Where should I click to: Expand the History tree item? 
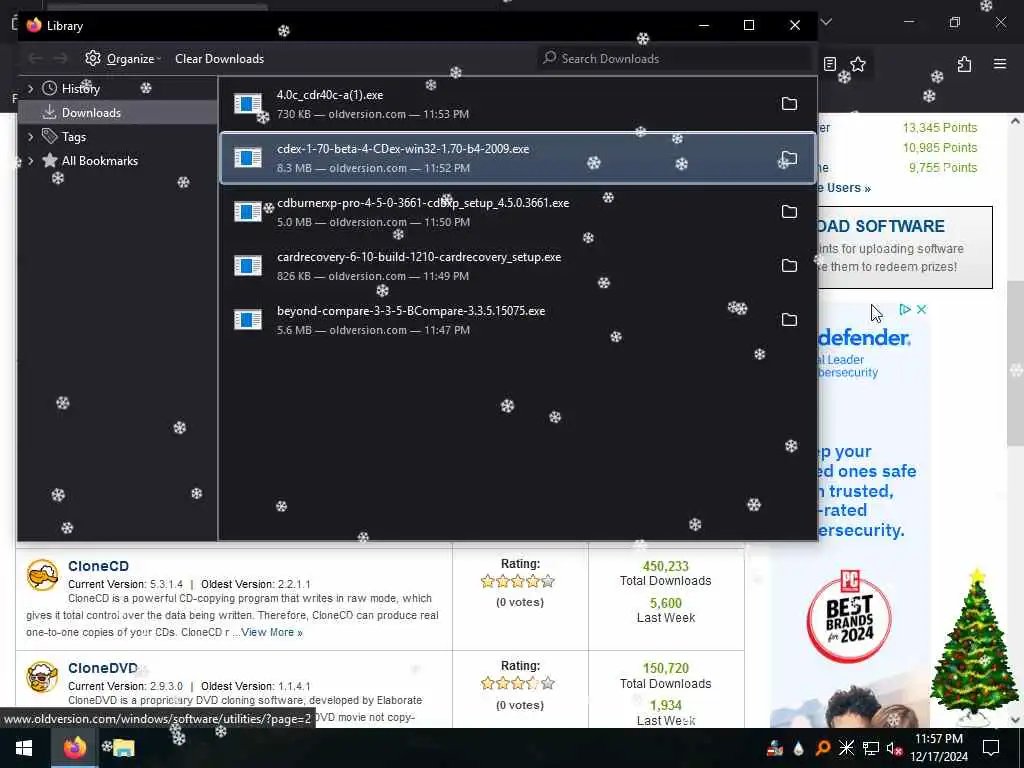pyautogui.click(x=30, y=88)
